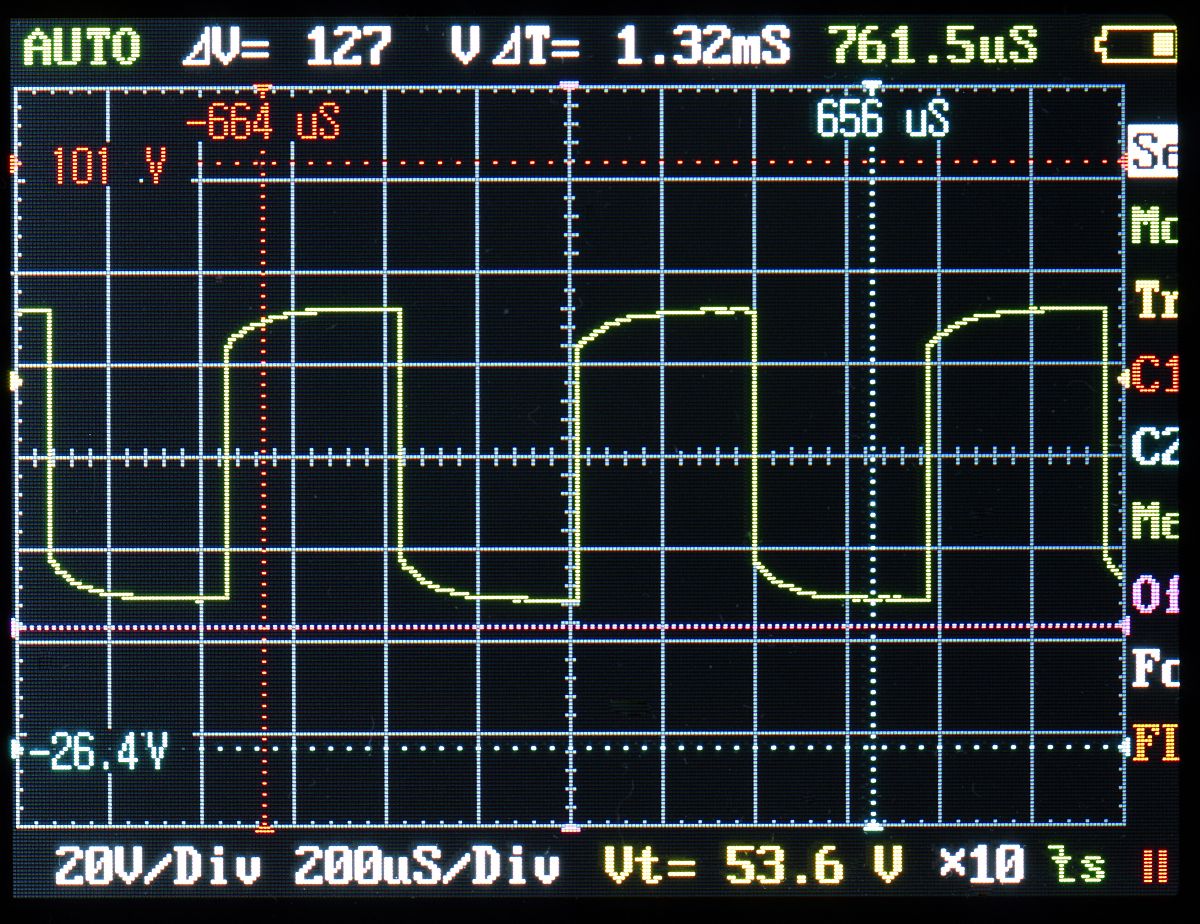The width and height of the screenshot is (1200, 924).
Task: Select the ΔT= 1.32mS readout
Action: pos(643,47)
